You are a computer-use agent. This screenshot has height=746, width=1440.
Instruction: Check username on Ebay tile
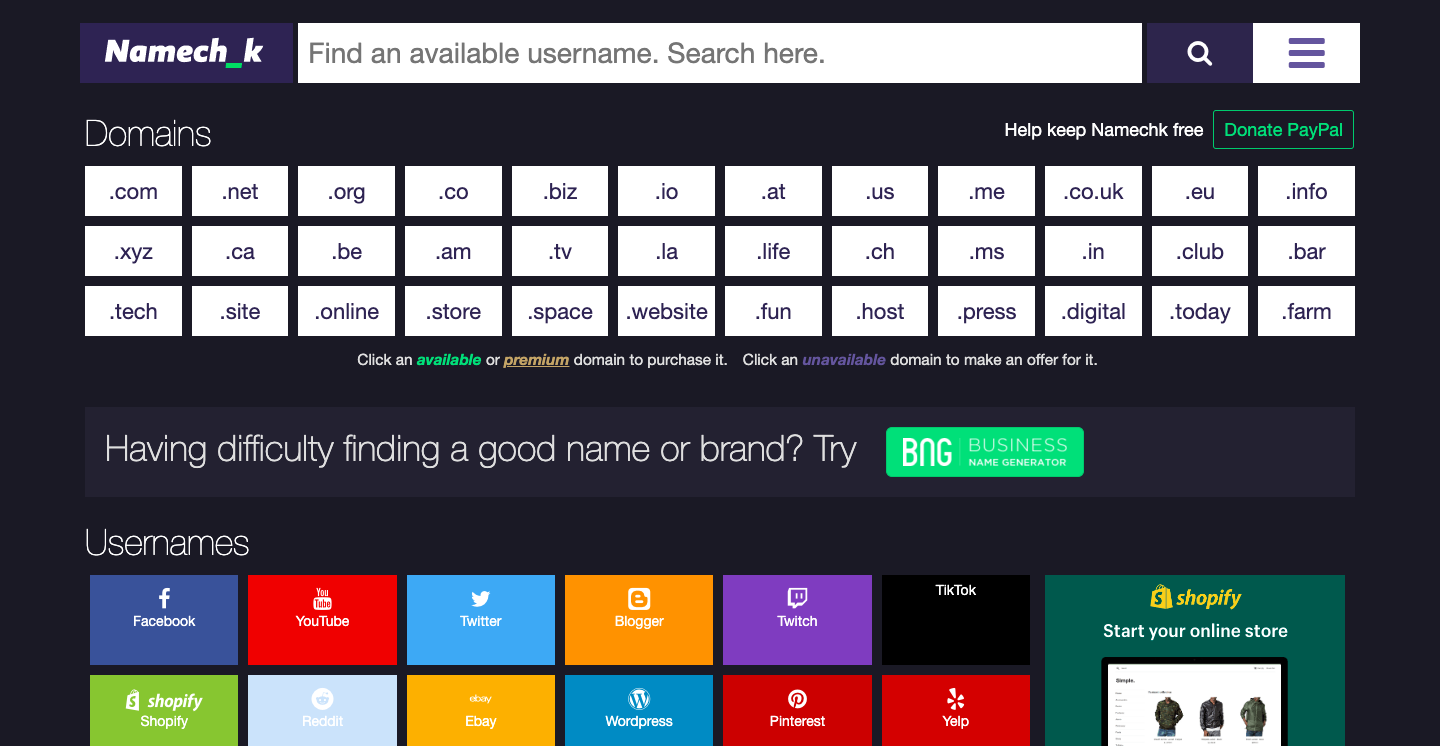pos(480,711)
